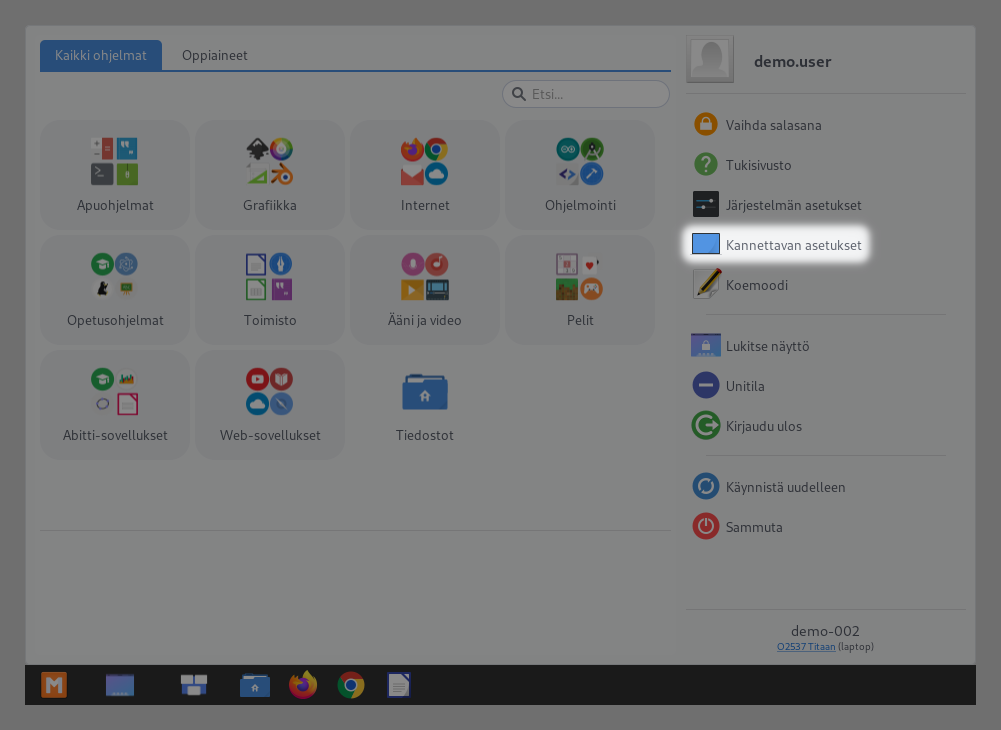
Task: Open the Ääni ja video group
Action: [x=425, y=290]
